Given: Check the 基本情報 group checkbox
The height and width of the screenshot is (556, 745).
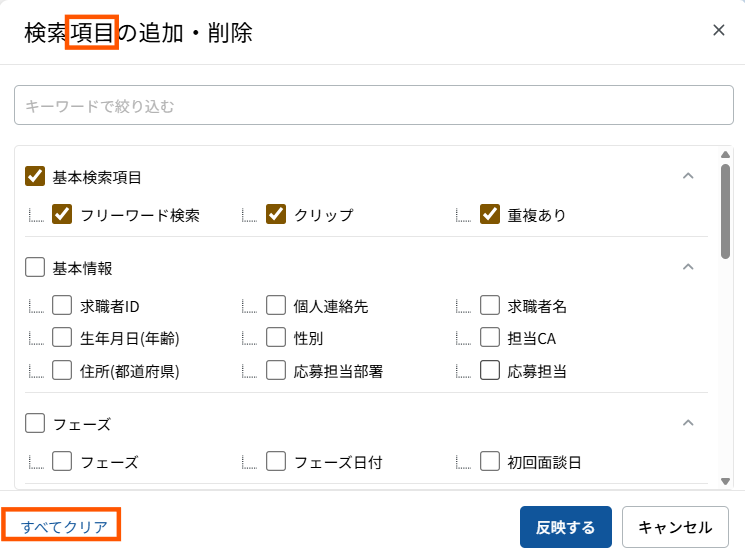Looking at the screenshot, I should coord(35,267).
